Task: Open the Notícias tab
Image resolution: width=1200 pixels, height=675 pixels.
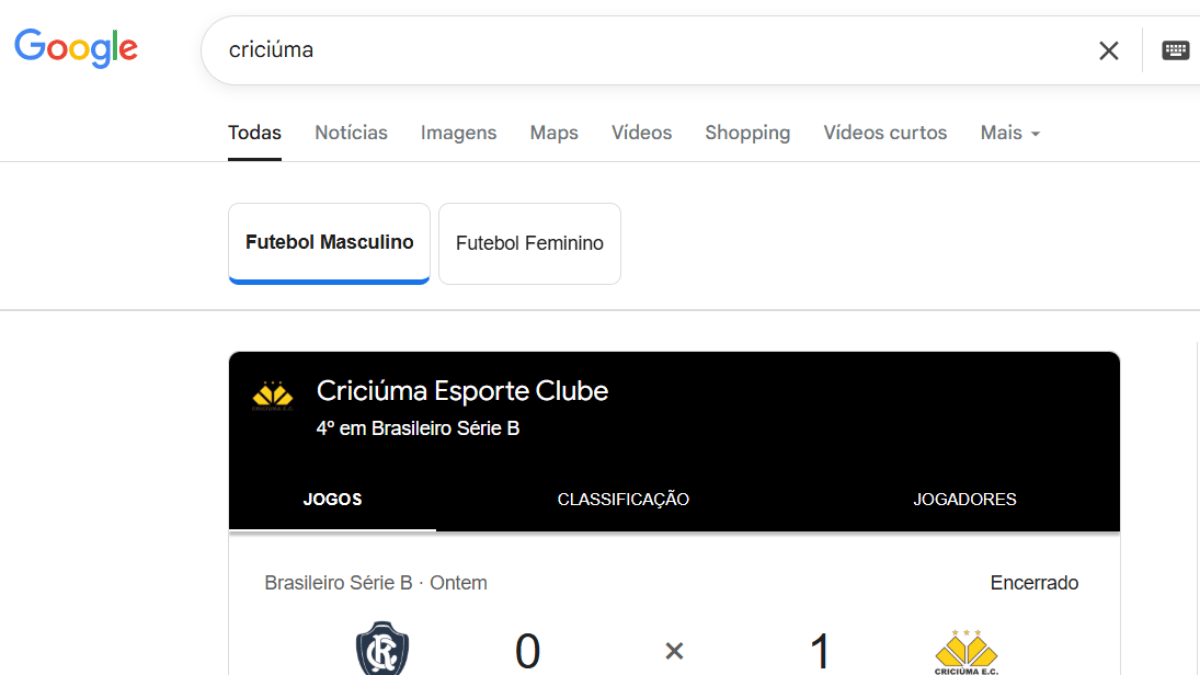Action: 351,133
